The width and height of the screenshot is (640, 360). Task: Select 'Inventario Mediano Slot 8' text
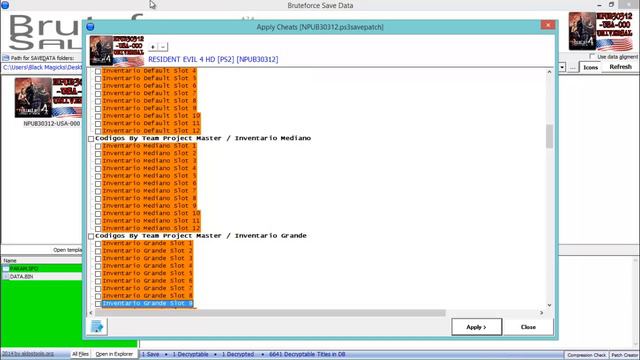(x=149, y=198)
